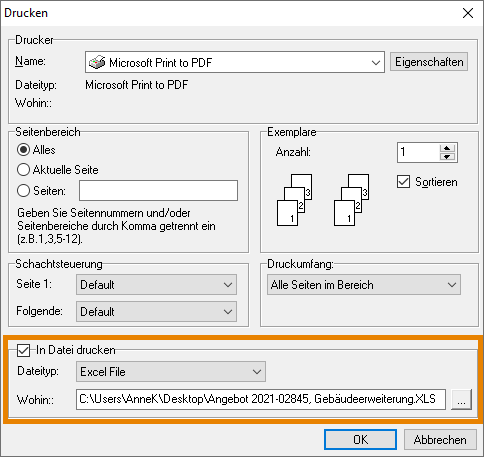484x457 pixels.
Task: Open the Excel File Dateityp dropdown
Action: 171,372
